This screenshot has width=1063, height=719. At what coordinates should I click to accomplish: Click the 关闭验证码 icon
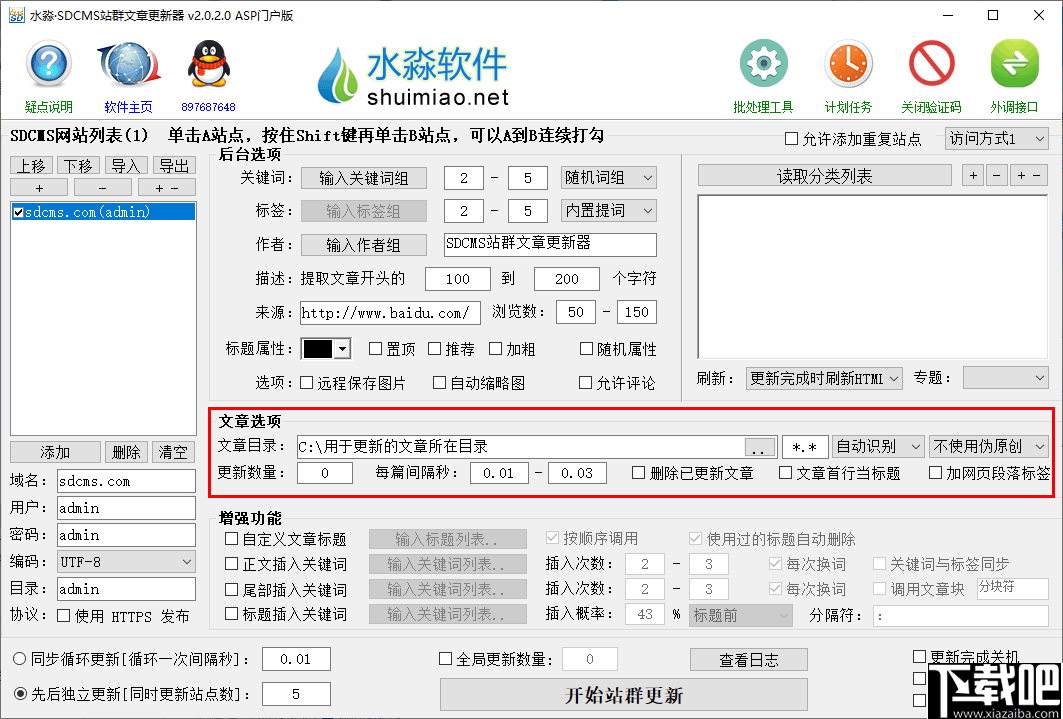click(x=930, y=62)
